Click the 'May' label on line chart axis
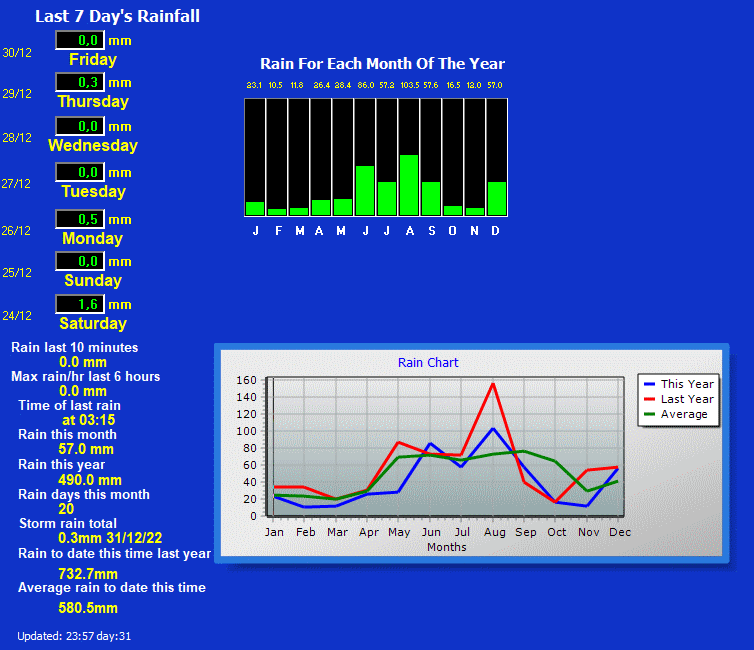This screenshot has height=650, width=754. pyautogui.click(x=399, y=533)
